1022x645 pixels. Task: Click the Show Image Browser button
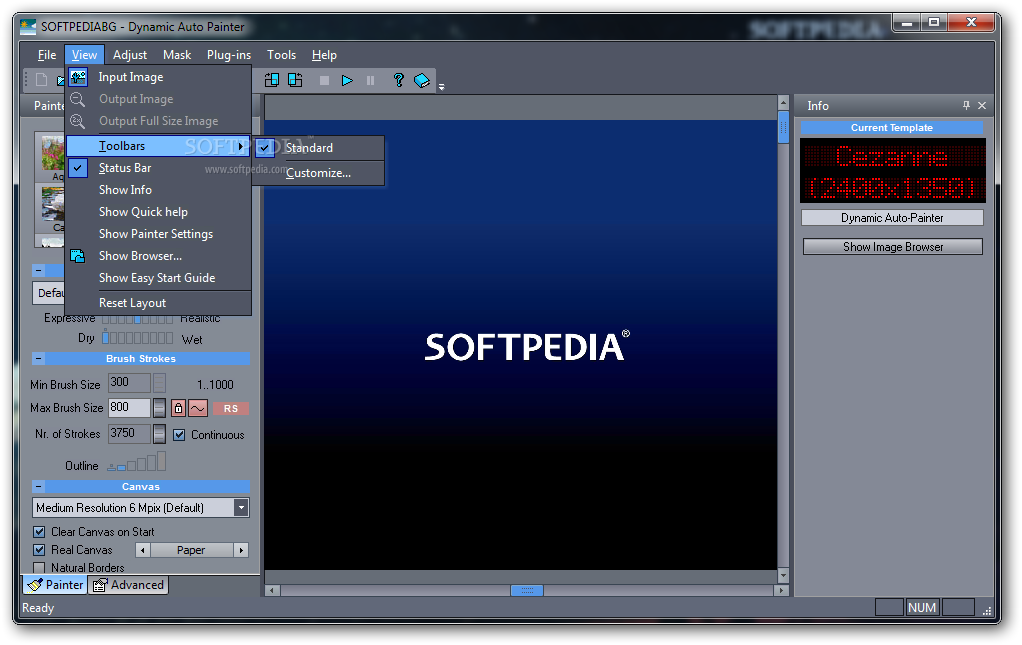[x=892, y=247]
